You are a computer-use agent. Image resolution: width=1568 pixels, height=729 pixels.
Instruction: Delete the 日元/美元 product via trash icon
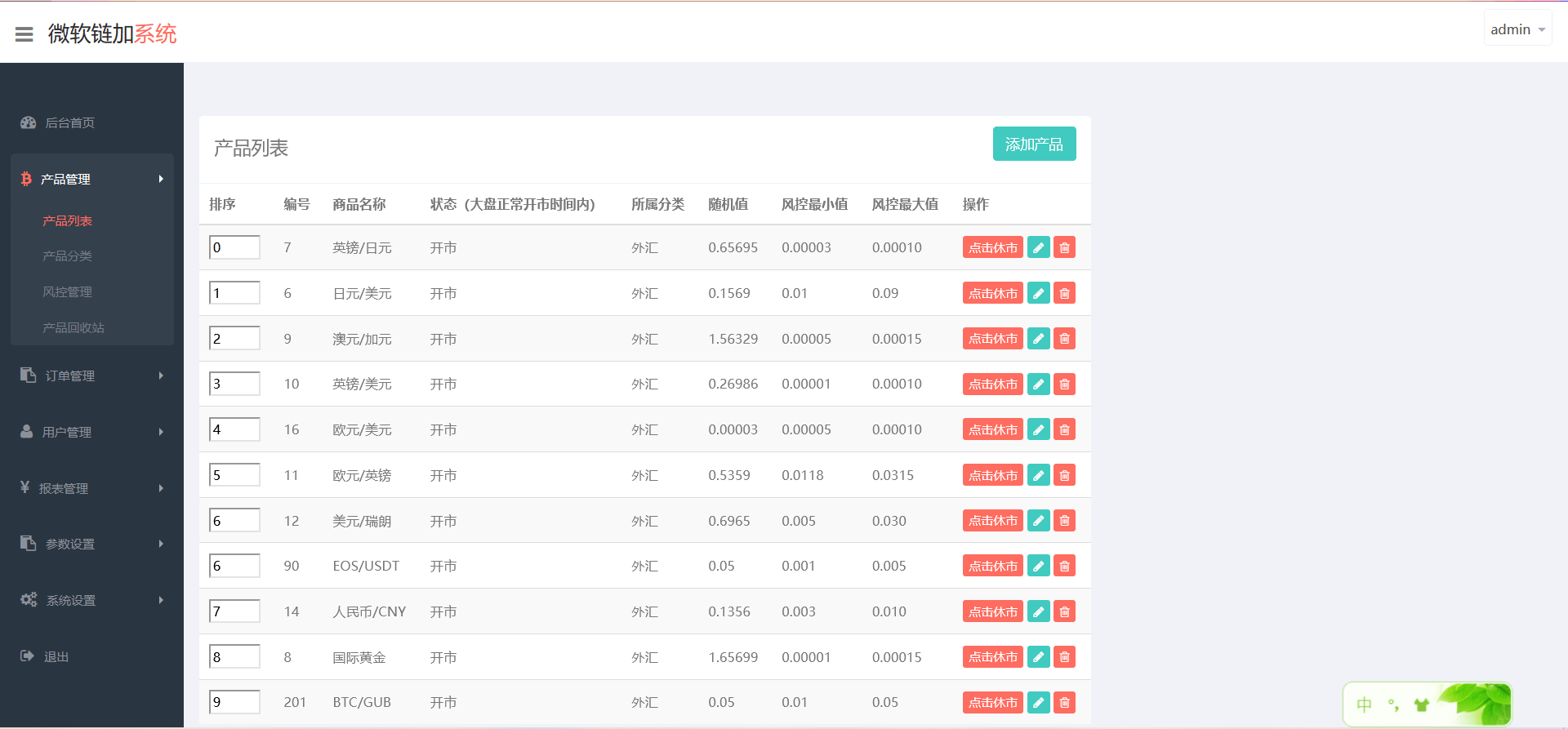(1064, 293)
